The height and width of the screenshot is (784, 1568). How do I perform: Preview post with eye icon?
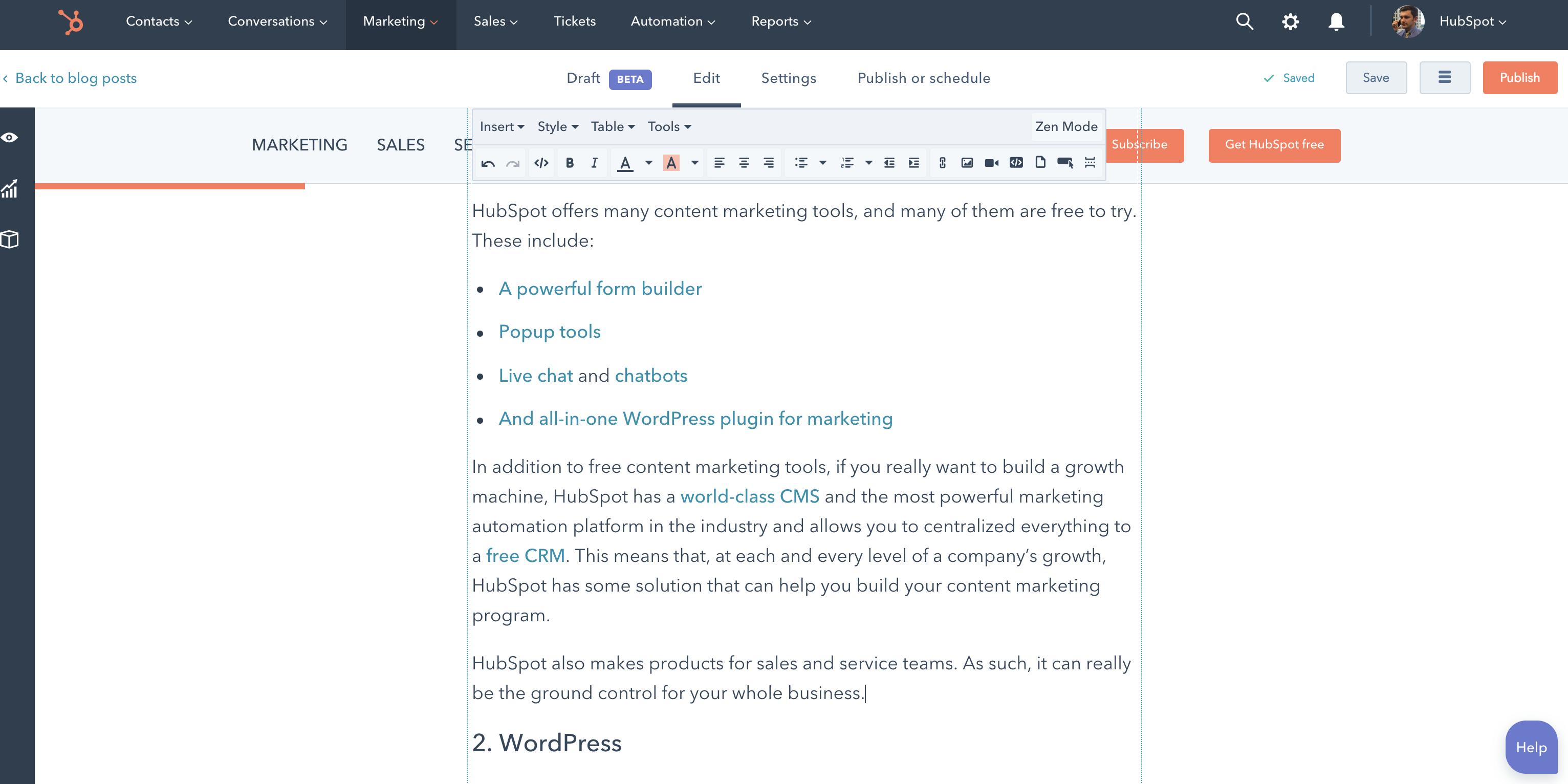tap(10, 138)
